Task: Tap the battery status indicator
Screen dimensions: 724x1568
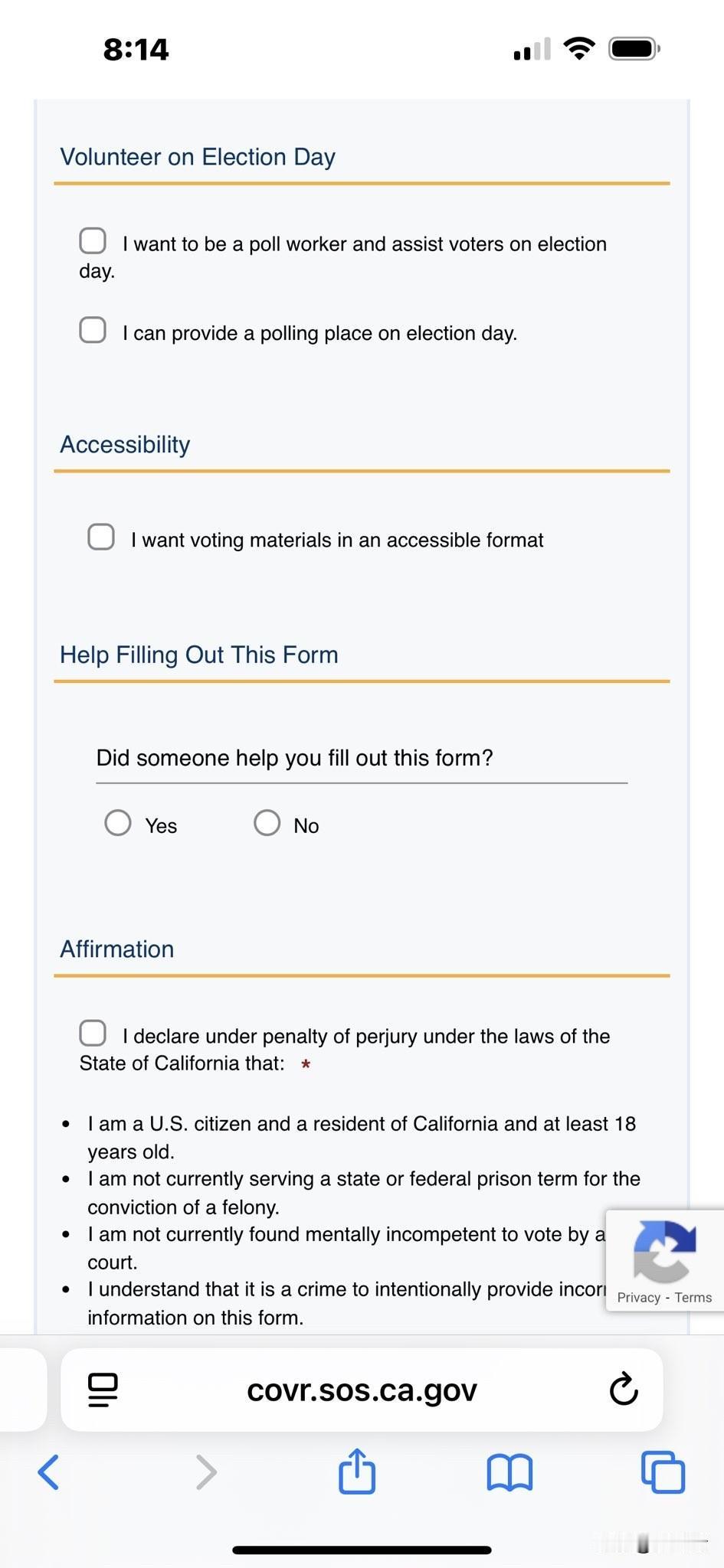Action: tap(634, 49)
